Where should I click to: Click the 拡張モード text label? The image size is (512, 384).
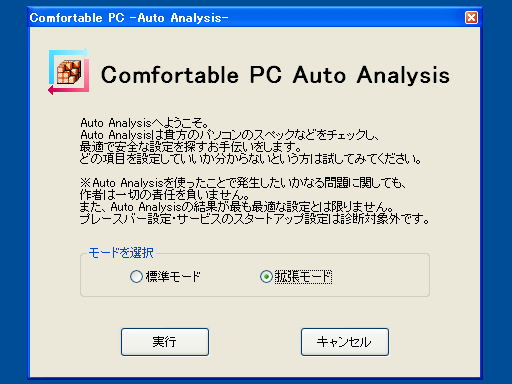(303, 277)
